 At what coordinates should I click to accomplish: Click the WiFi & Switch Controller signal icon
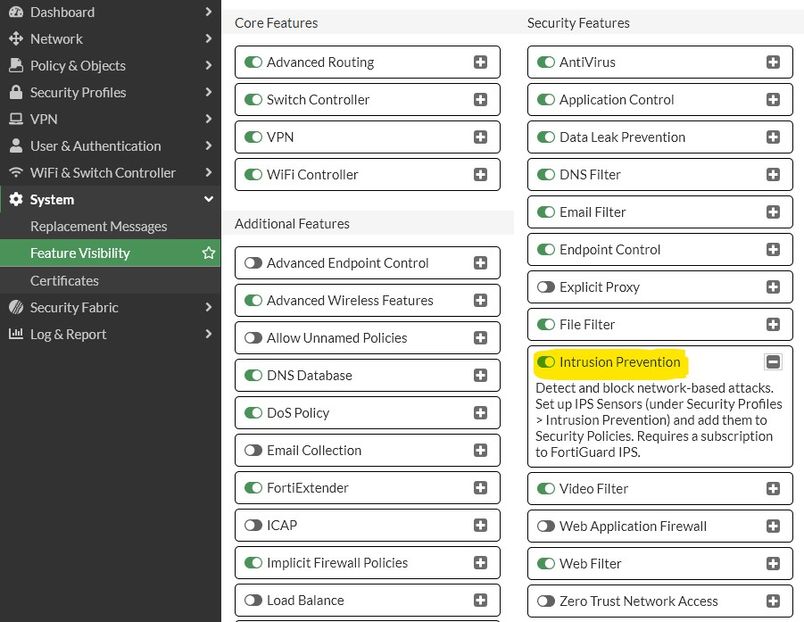pyautogui.click(x=15, y=173)
